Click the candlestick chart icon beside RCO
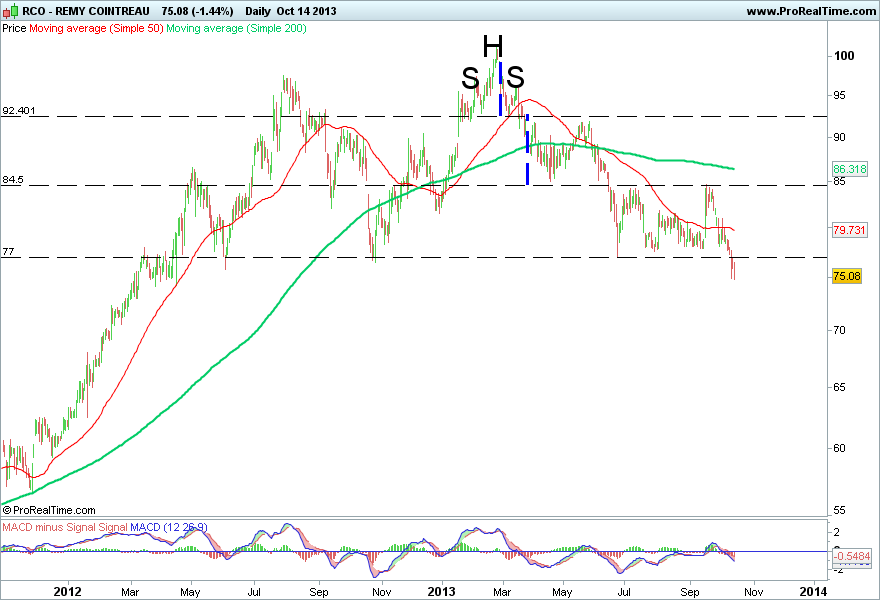The width and height of the screenshot is (880, 600). 10,11
